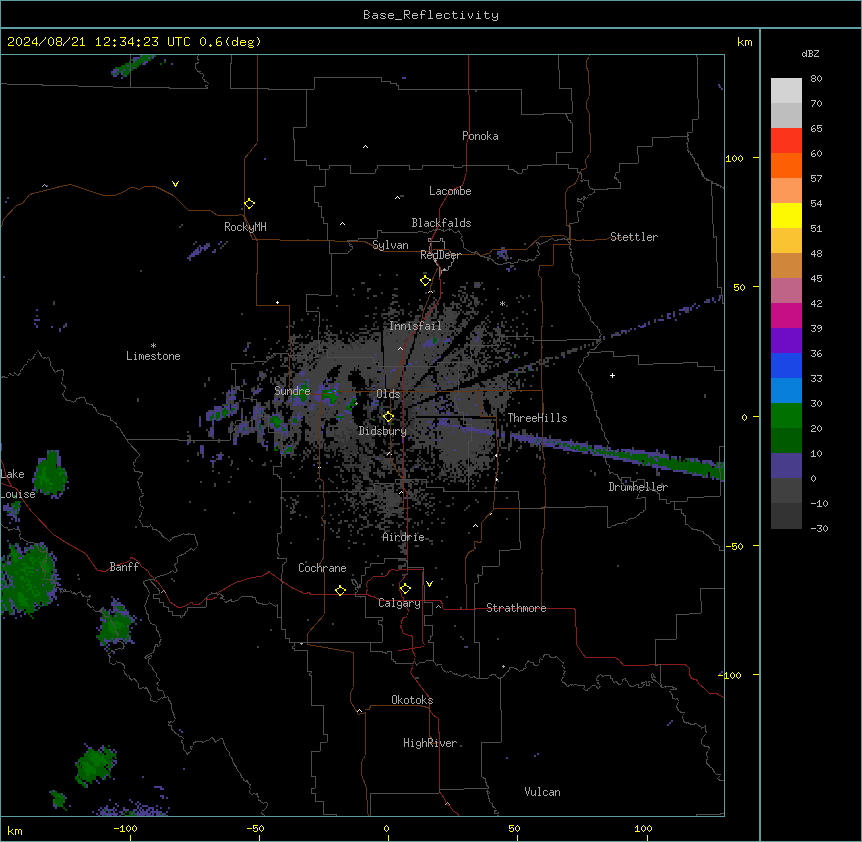Click the bright green 20–30 dBZ legend swatch
Viewport: 862px width, 842px height.
[786, 416]
